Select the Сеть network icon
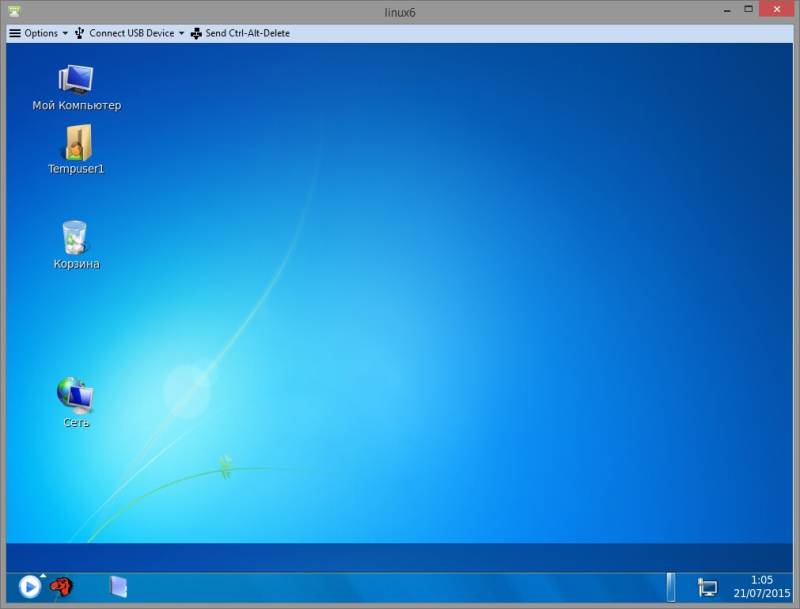800x609 pixels. (x=75, y=395)
